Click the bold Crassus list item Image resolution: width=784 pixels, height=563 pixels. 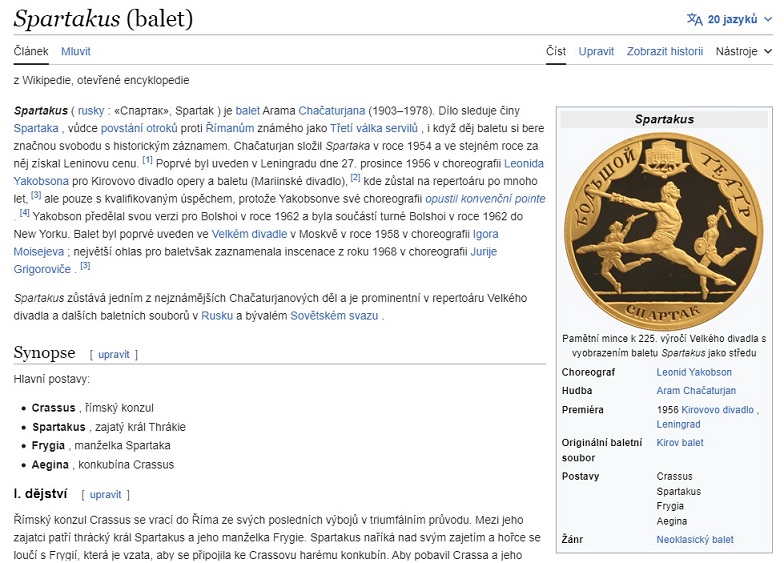coord(54,408)
